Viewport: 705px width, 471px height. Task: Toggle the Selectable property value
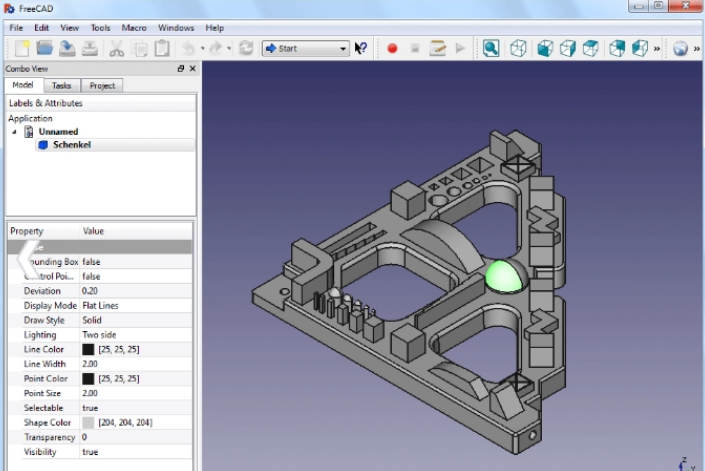tap(91, 408)
